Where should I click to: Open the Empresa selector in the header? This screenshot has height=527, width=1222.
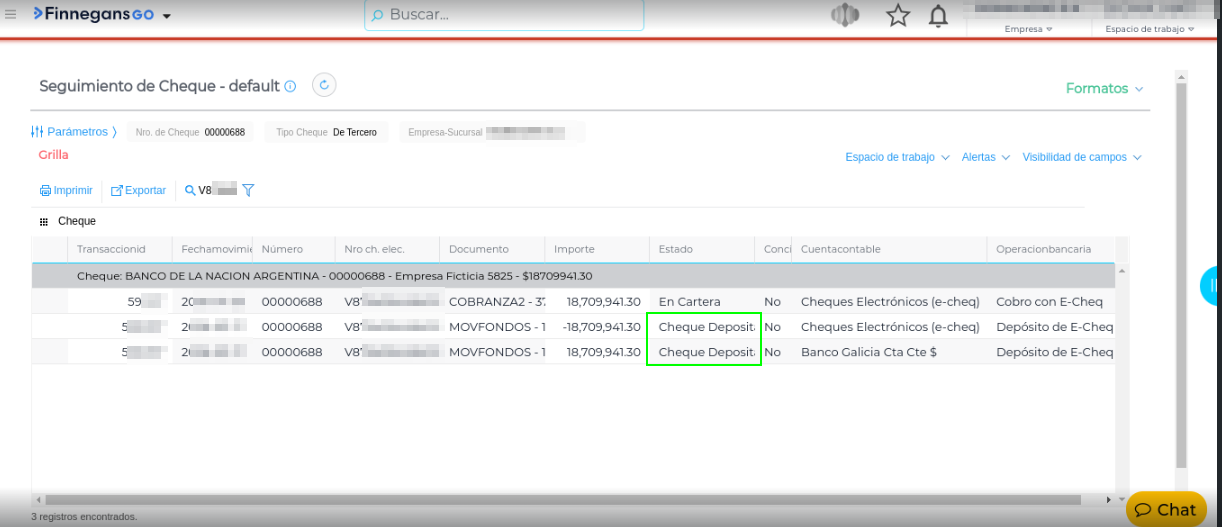point(1028,29)
